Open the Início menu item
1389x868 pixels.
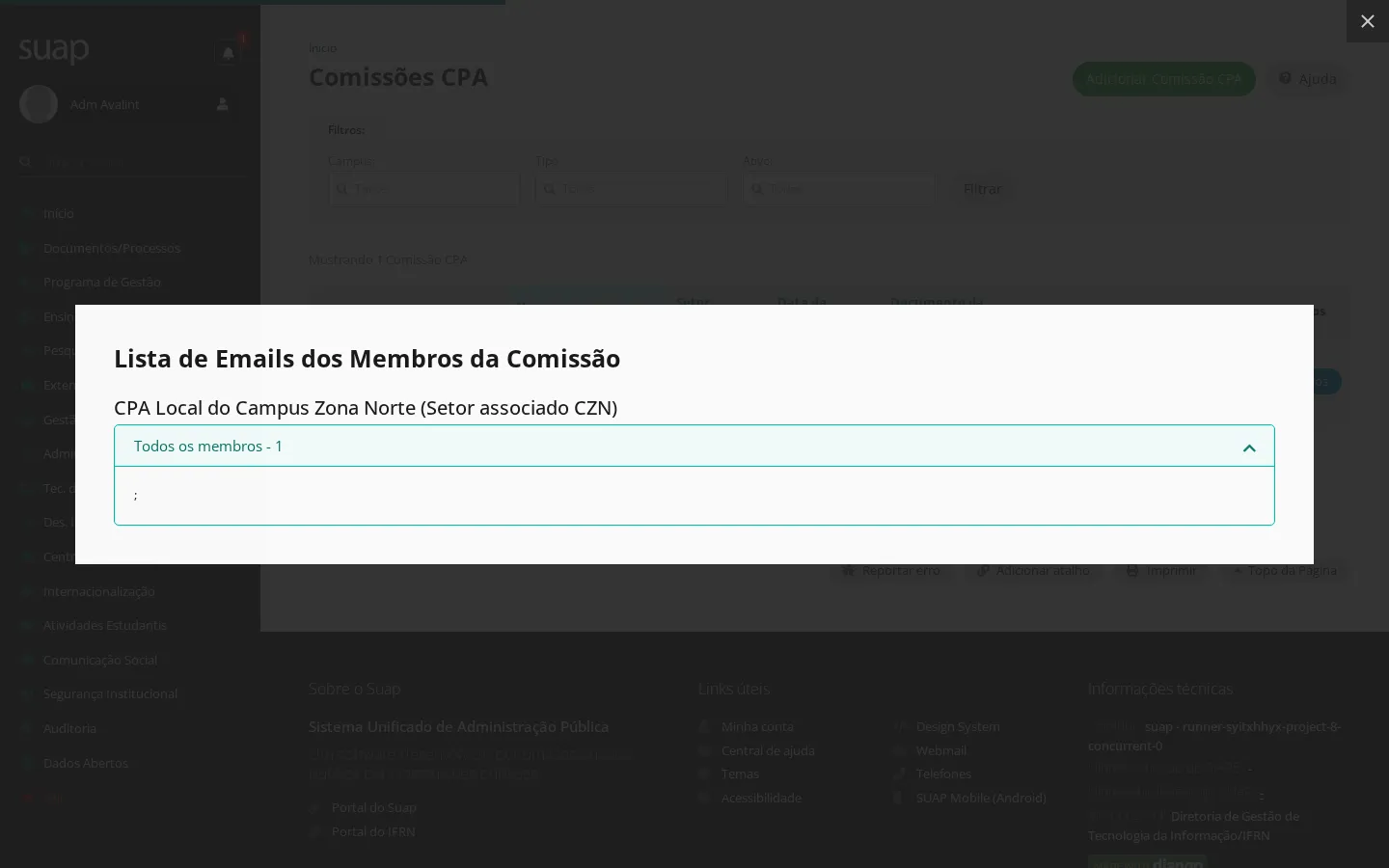click(x=59, y=213)
